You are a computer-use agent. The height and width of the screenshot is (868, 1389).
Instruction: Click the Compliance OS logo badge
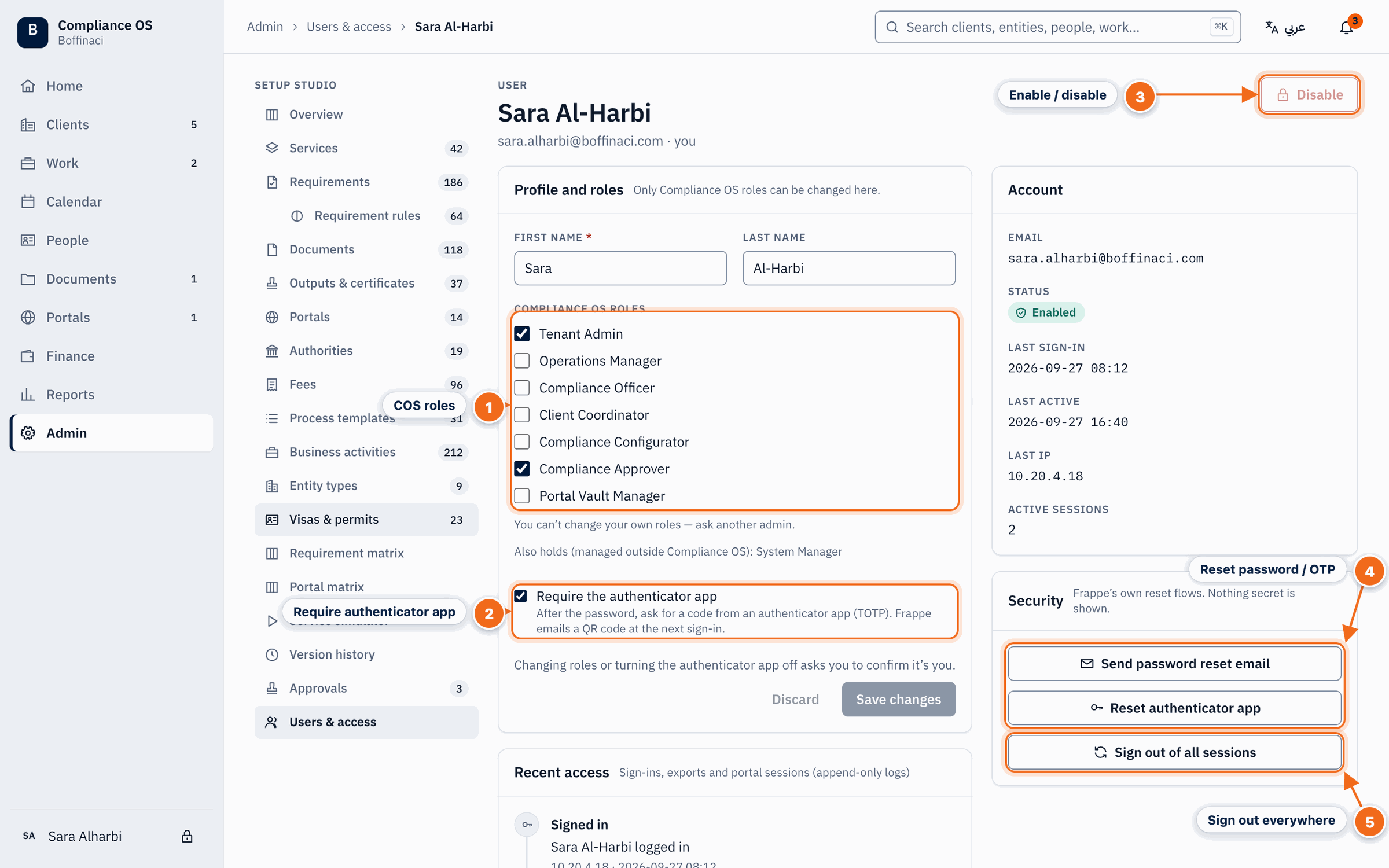pyautogui.click(x=32, y=32)
